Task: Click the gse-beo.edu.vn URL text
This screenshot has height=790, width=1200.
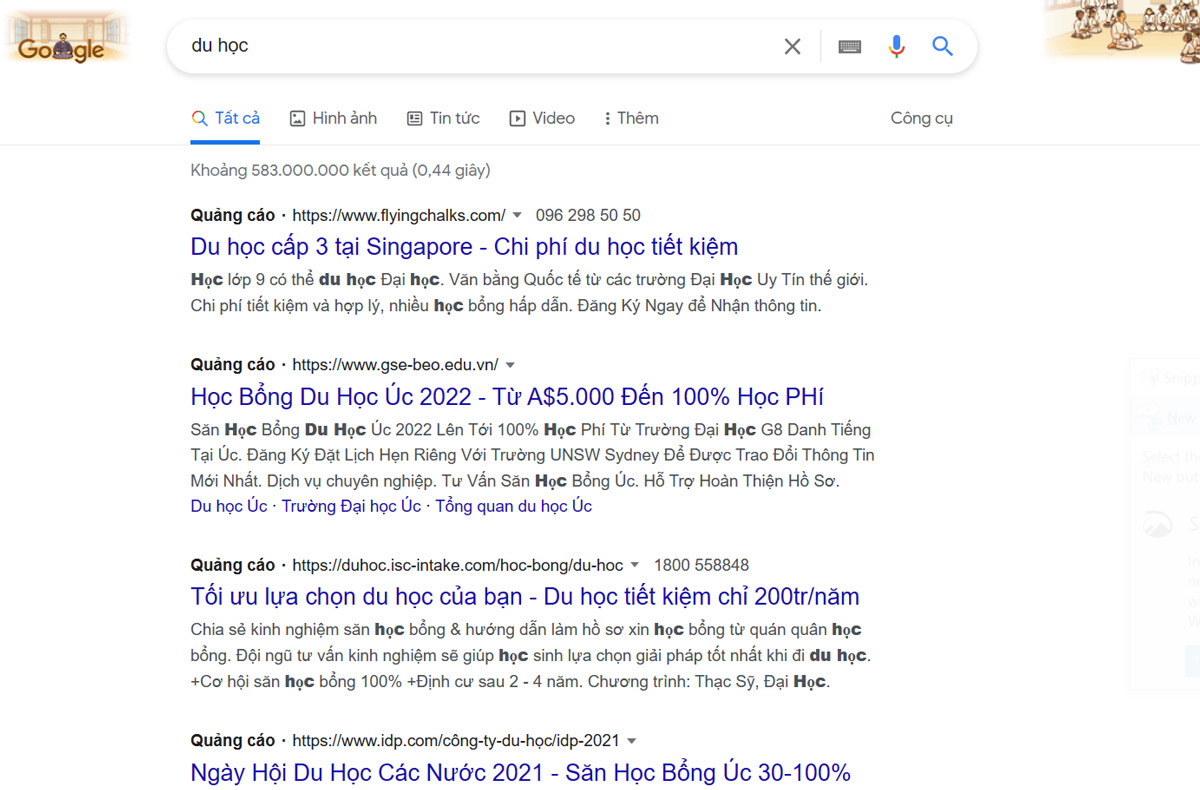Action: (395, 365)
